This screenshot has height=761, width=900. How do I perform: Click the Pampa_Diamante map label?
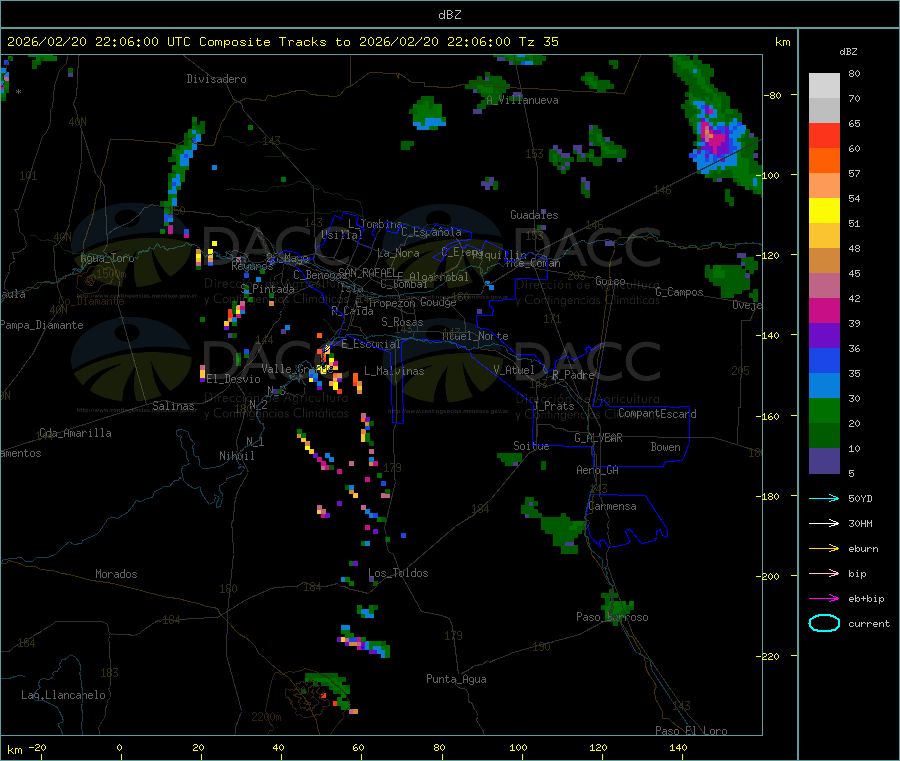41,325
